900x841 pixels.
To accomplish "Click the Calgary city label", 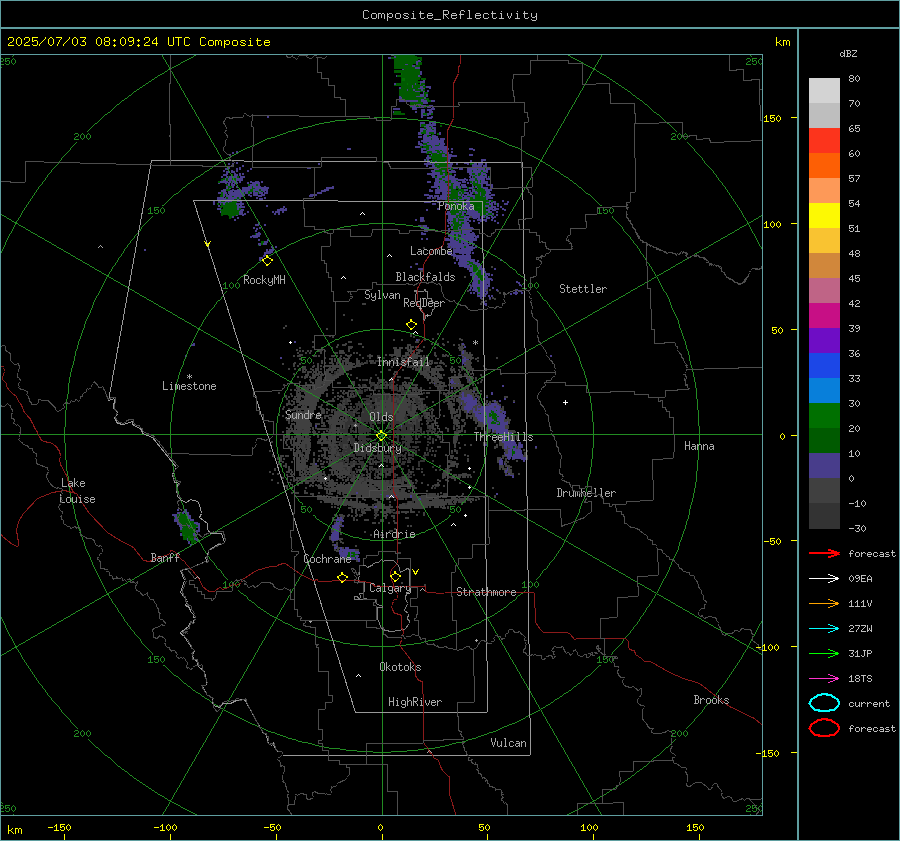I will pyautogui.click(x=390, y=588).
